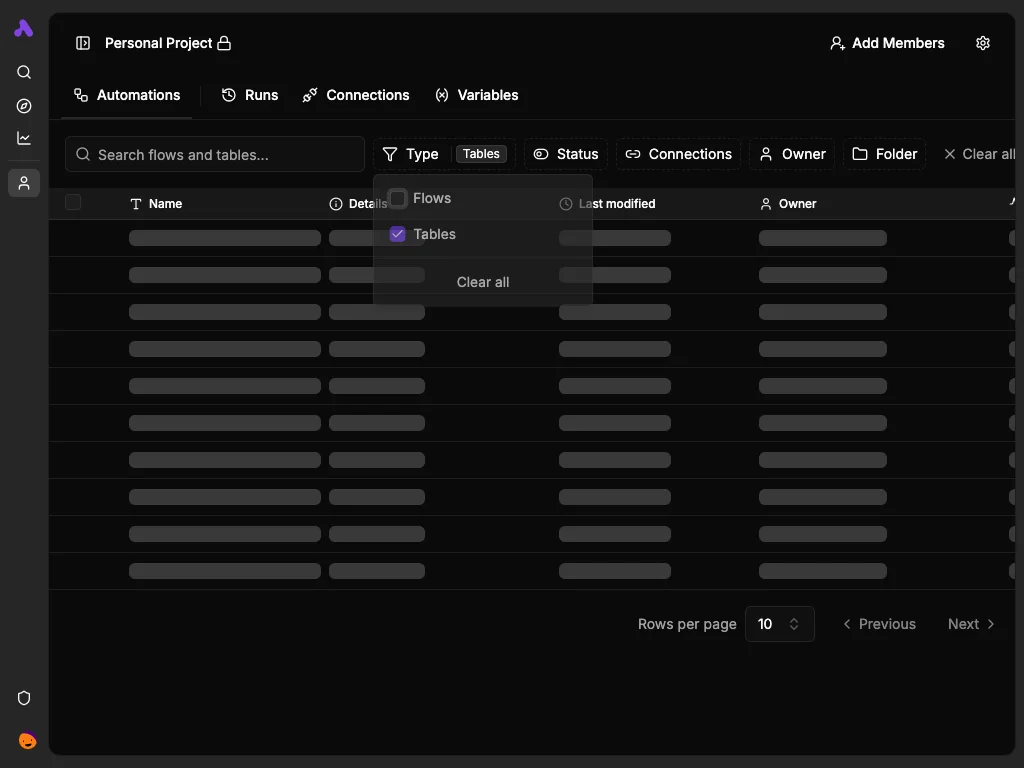Open the Type filter dropdown

pyautogui.click(x=410, y=154)
